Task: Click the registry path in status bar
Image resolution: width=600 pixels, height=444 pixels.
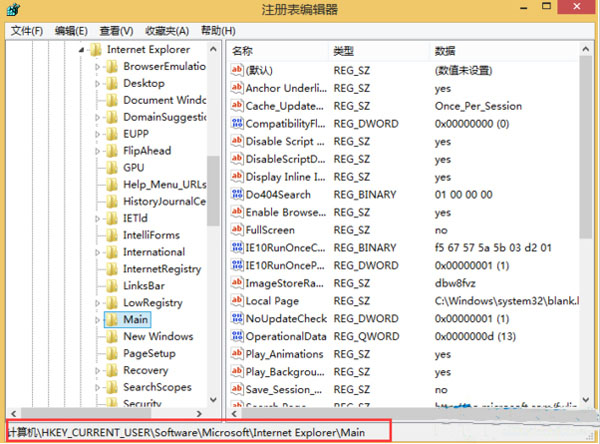Action: pos(186,433)
